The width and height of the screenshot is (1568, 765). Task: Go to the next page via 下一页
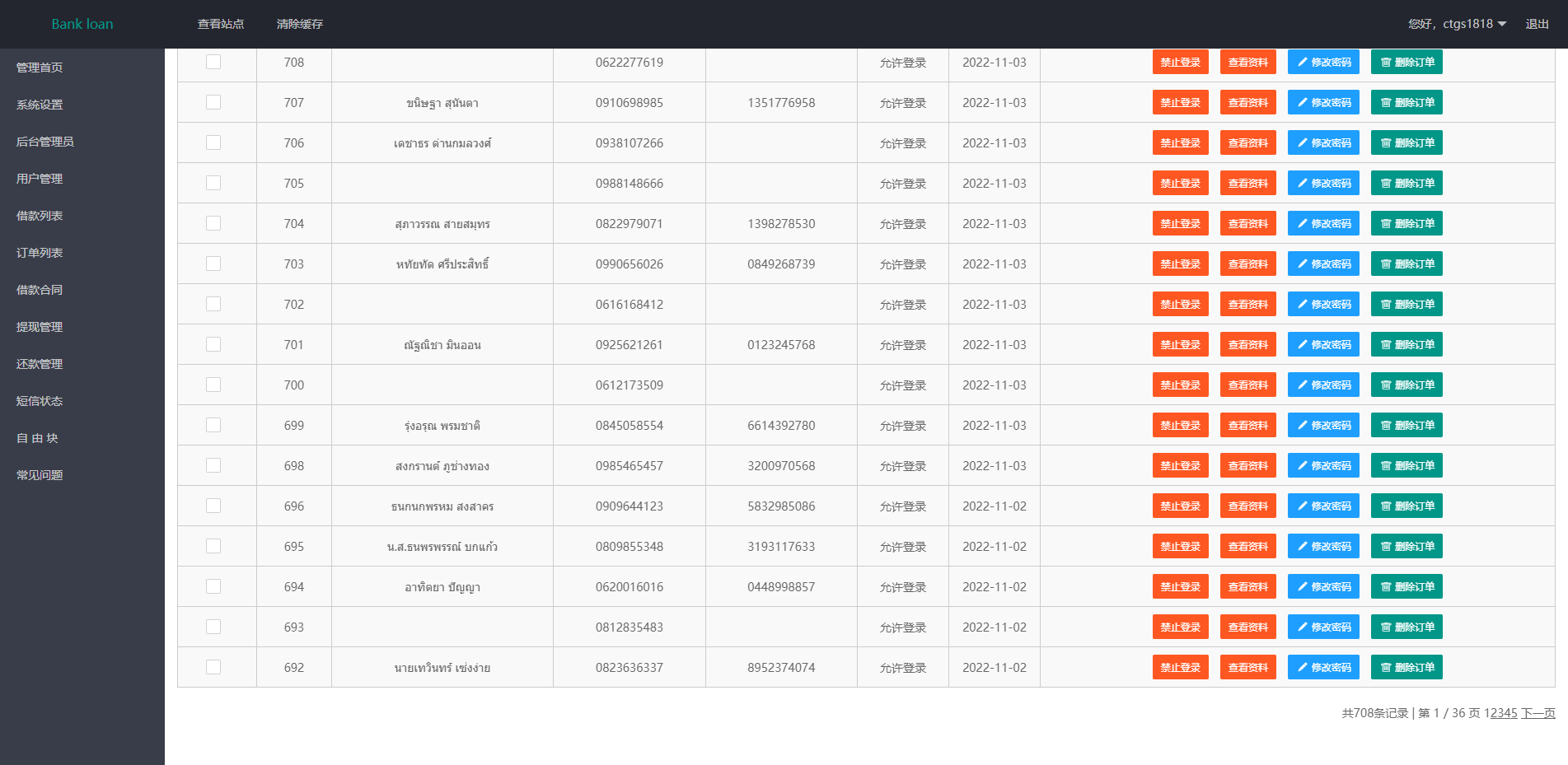click(1538, 713)
